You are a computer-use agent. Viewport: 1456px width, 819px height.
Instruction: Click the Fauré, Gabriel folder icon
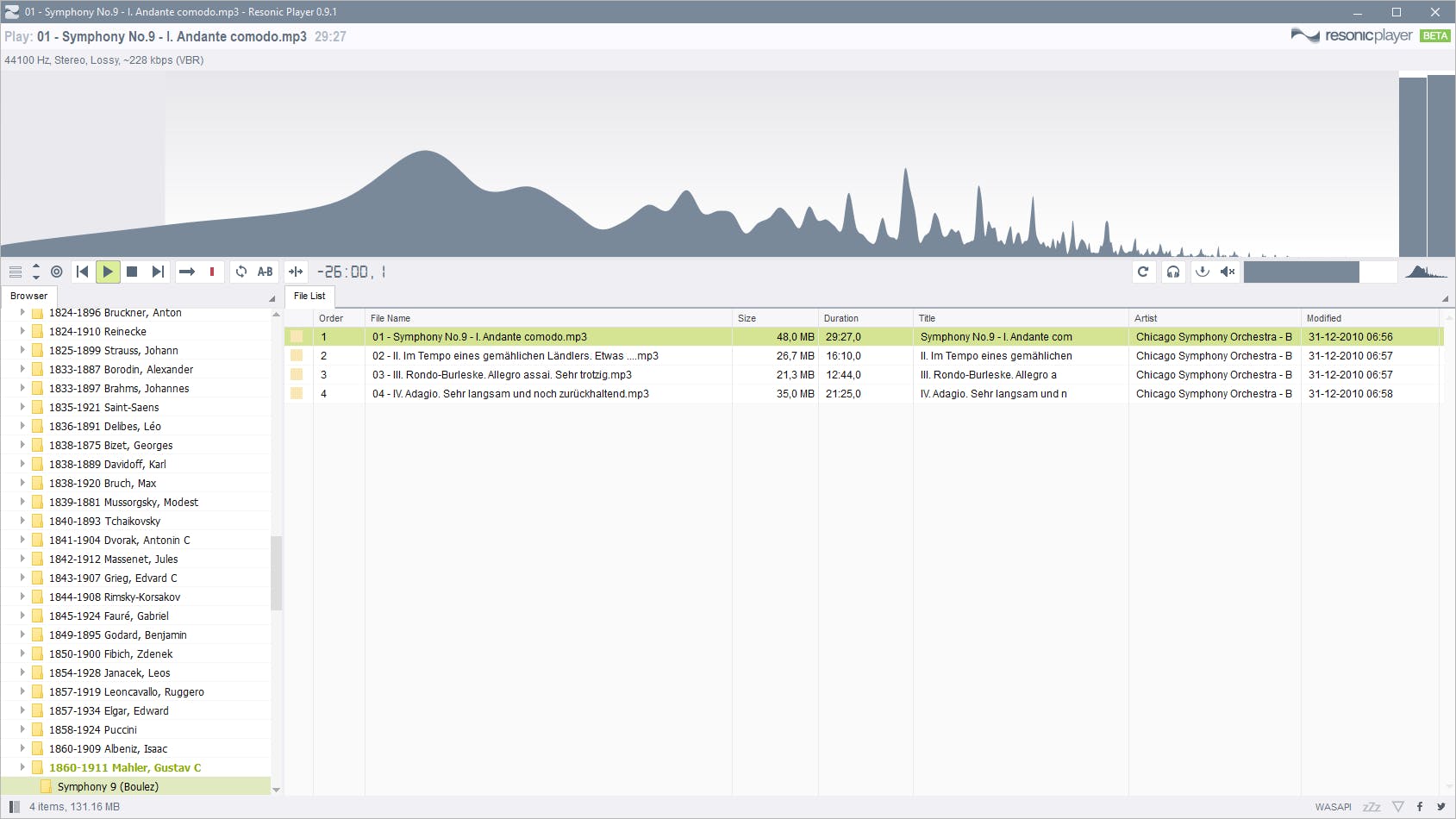click(x=37, y=616)
